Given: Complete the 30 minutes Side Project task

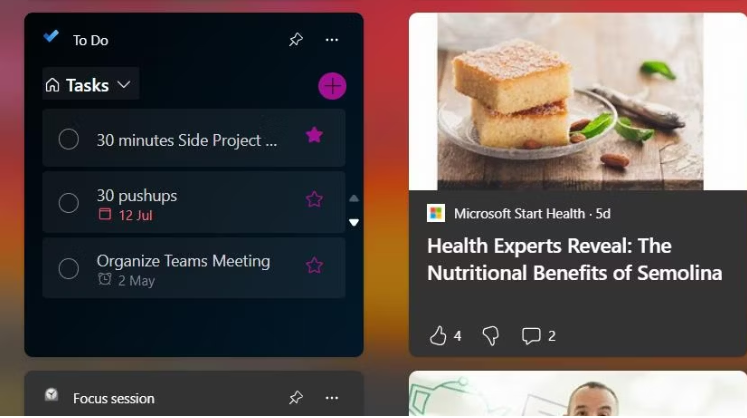Looking at the screenshot, I should (x=69, y=140).
